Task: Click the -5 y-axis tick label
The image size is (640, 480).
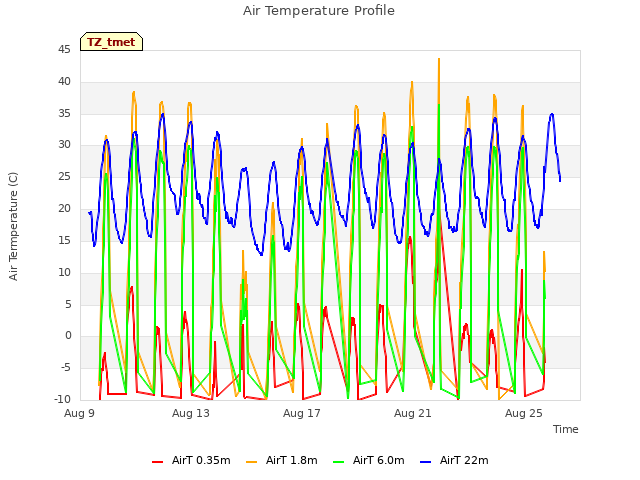Action: (x=66, y=367)
